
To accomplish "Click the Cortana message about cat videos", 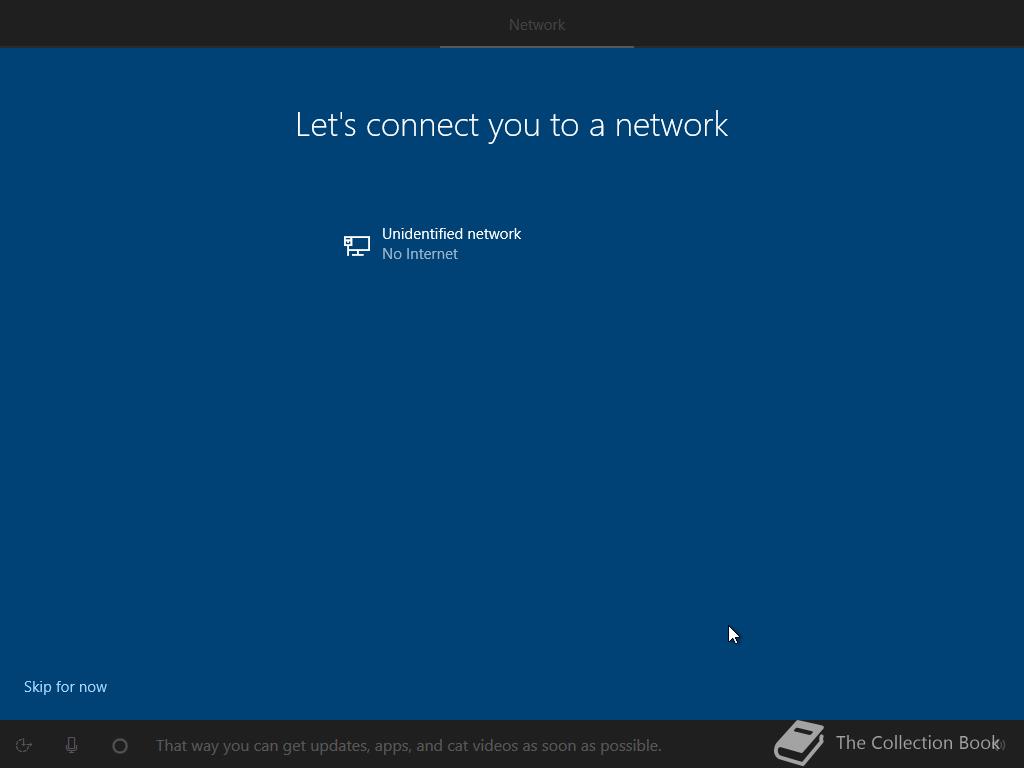I will (x=408, y=745).
